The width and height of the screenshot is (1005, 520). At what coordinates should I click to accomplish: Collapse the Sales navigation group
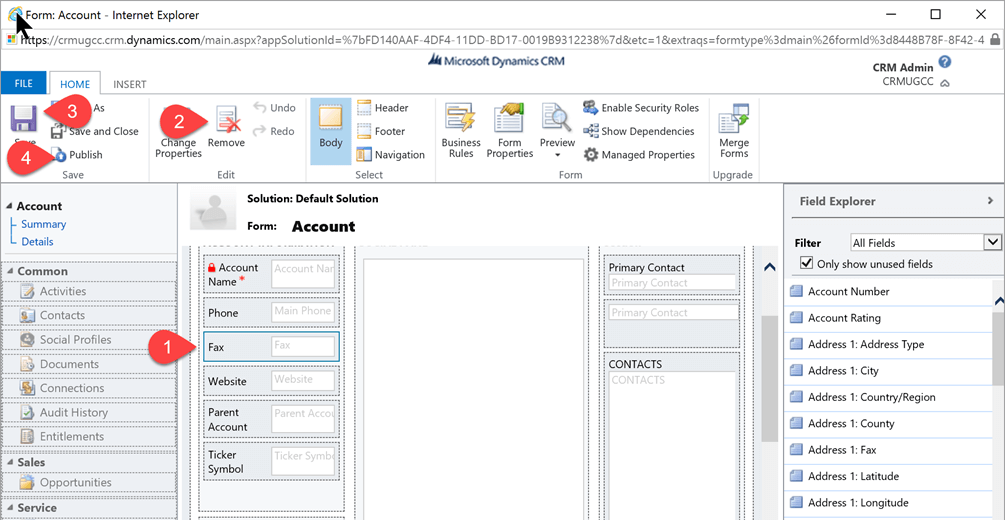coord(10,462)
